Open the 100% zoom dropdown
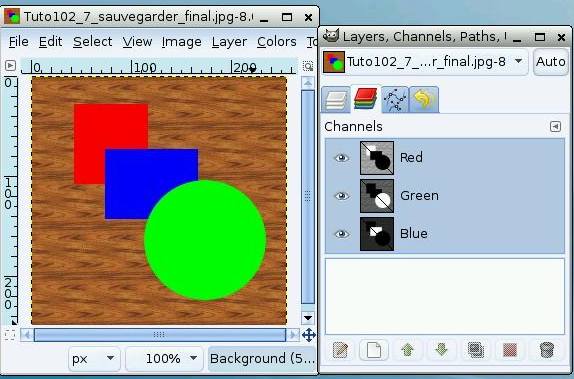This screenshot has width=574, height=379. (164, 358)
